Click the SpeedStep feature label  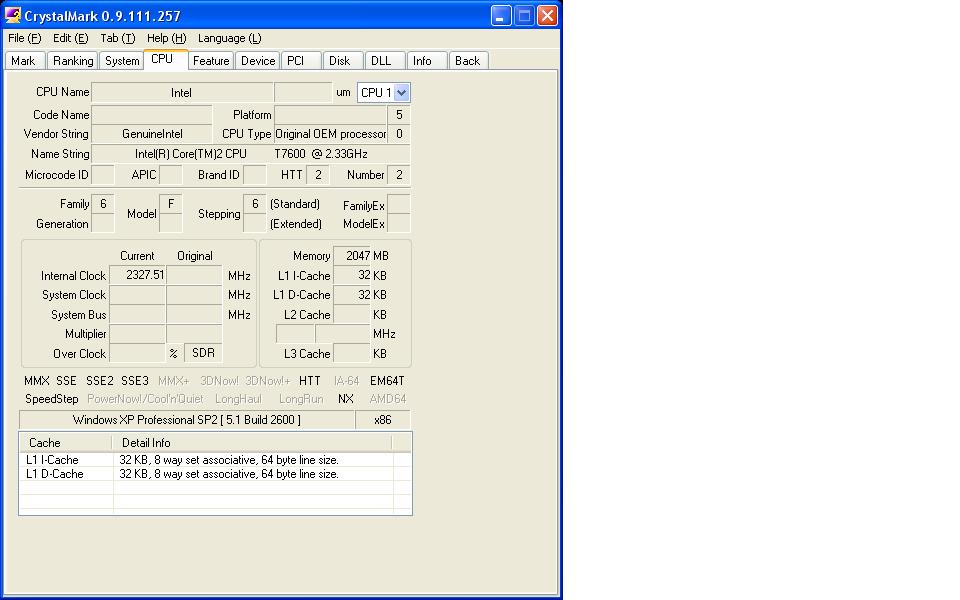(51, 399)
